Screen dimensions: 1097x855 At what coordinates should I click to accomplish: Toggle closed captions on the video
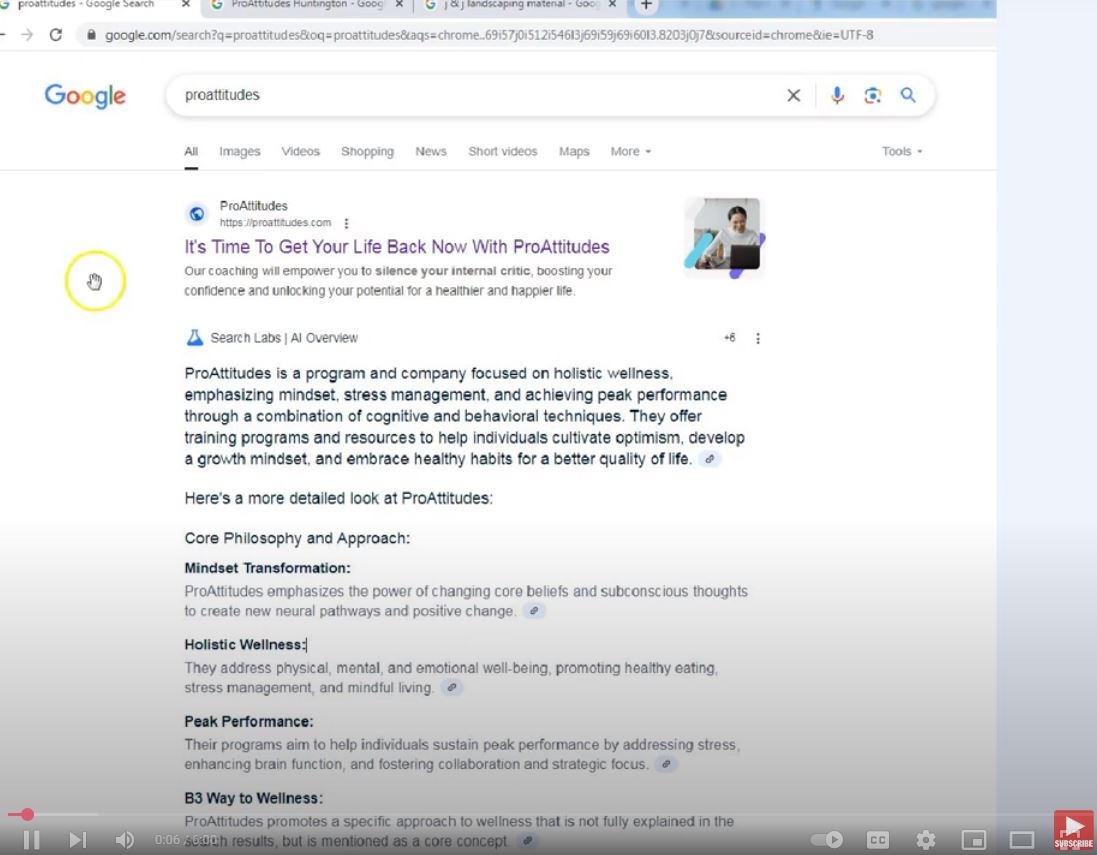pyautogui.click(x=877, y=840)
